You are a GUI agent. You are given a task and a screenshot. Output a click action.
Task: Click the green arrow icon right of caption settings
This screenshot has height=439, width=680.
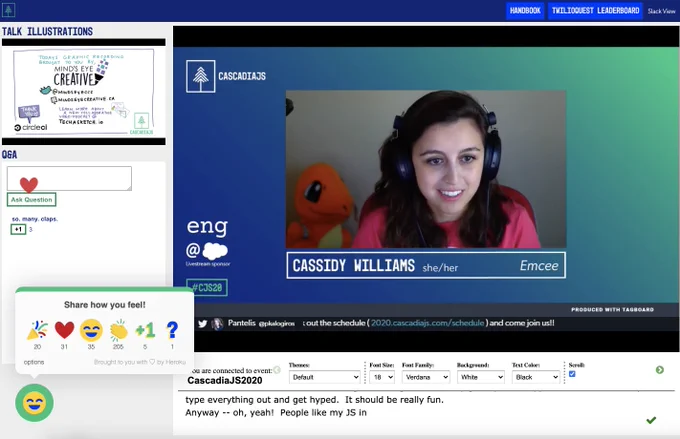pos(660,370)
